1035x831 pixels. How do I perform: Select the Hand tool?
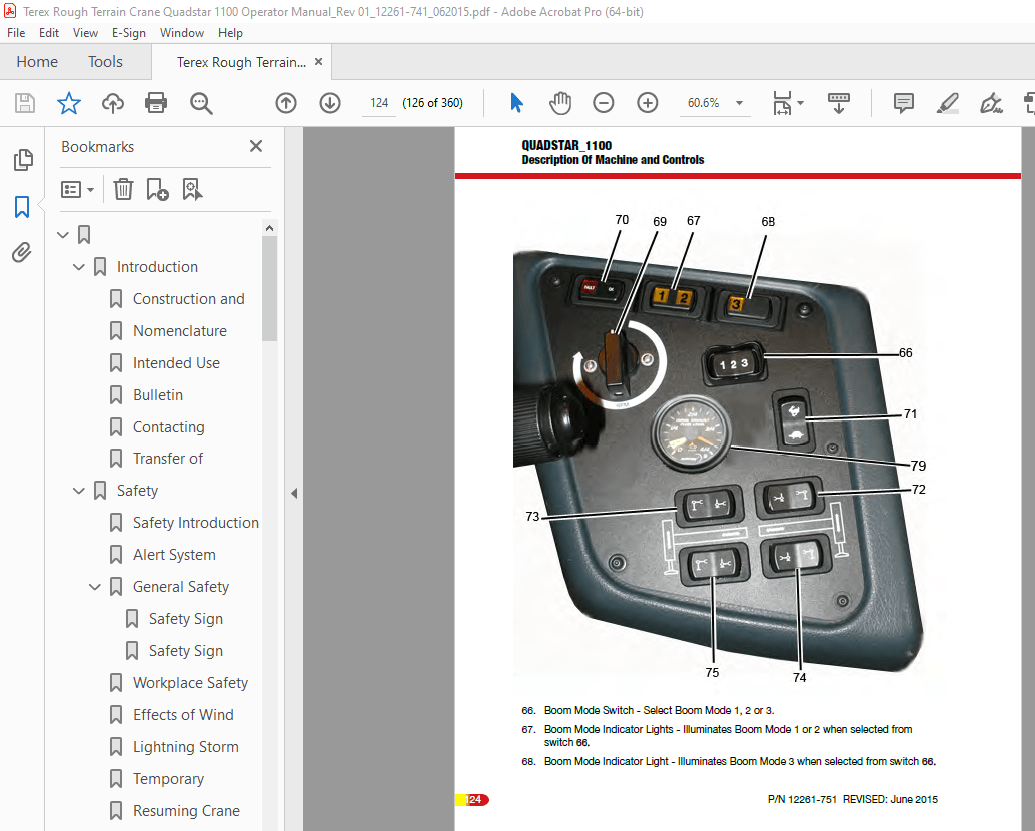pyautogui.click(x=560, y=103)
